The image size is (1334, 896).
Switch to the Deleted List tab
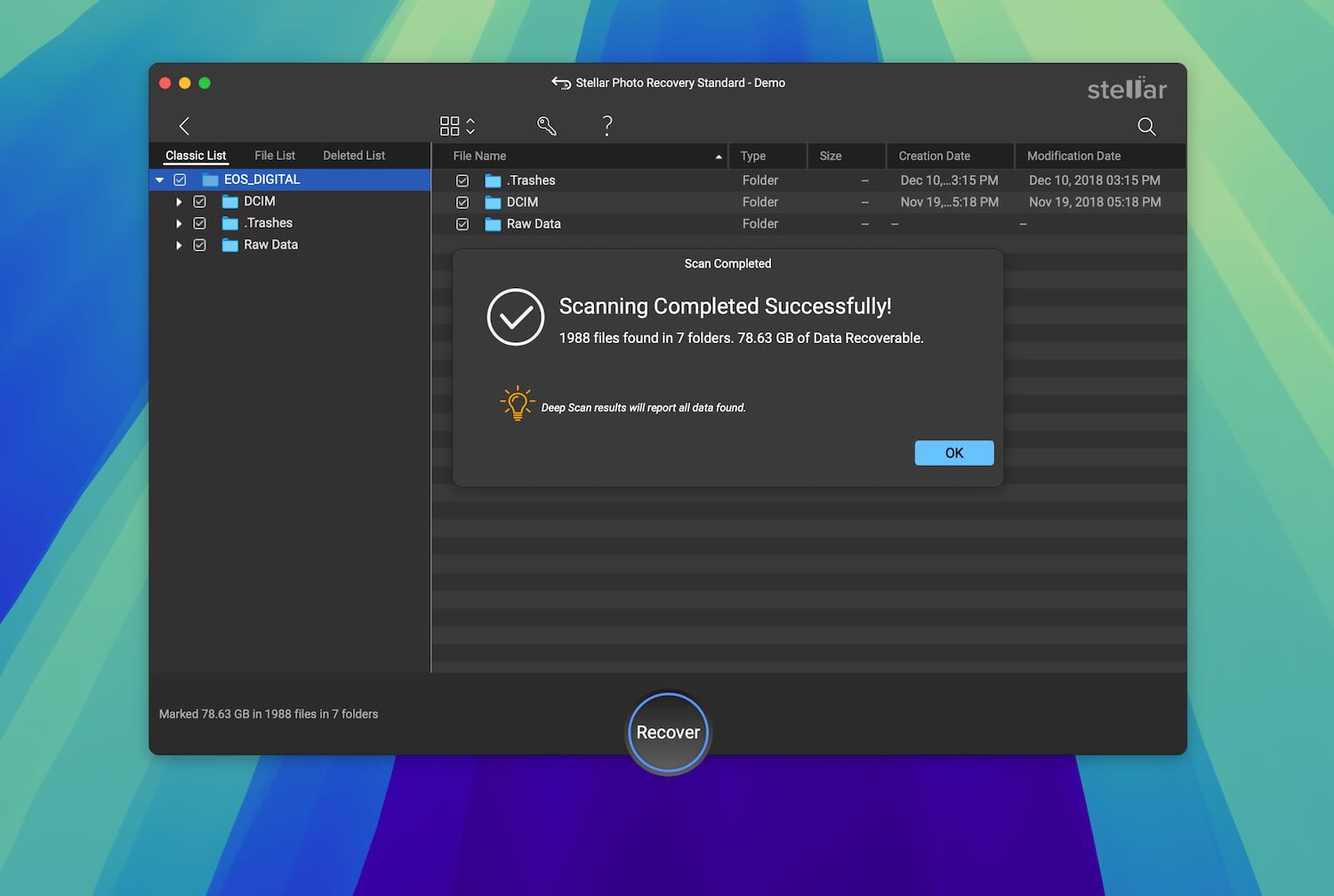click(x=354, y=156)
